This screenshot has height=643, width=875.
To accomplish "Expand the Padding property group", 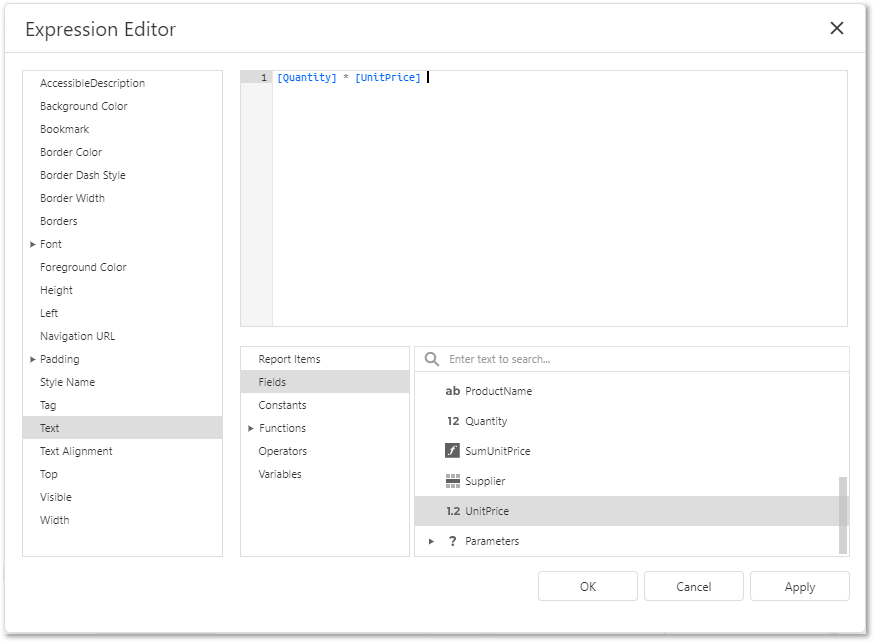I will pos(33,359).
